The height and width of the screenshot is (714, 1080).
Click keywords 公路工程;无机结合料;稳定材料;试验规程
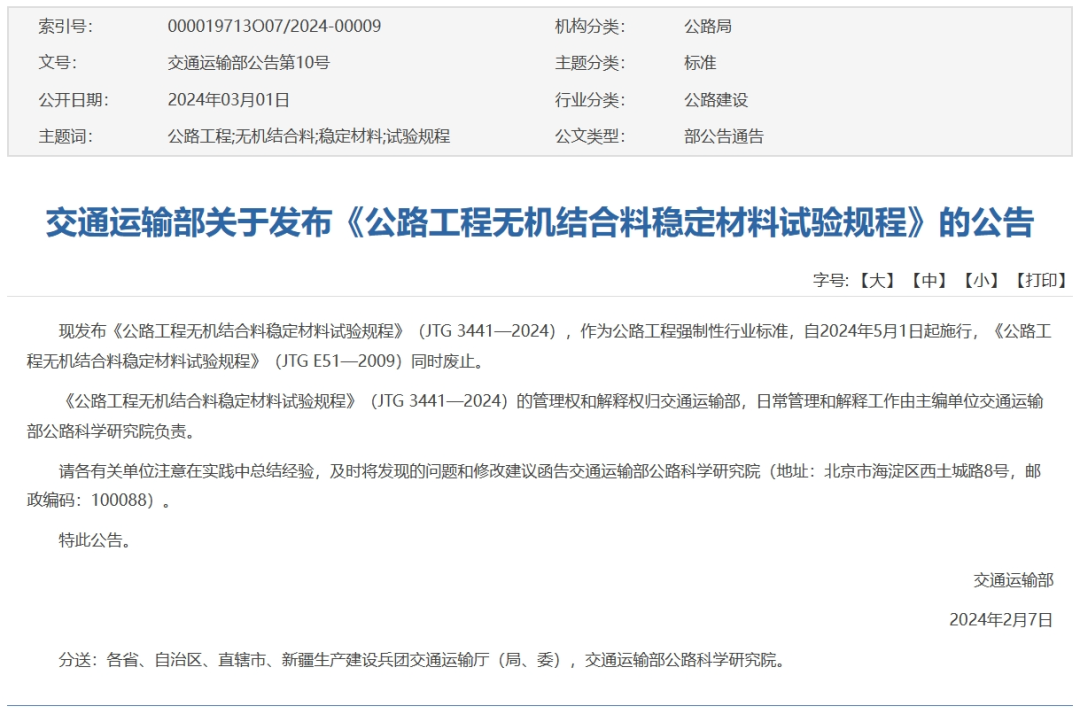pyautogui.click(x=309, y=136)
